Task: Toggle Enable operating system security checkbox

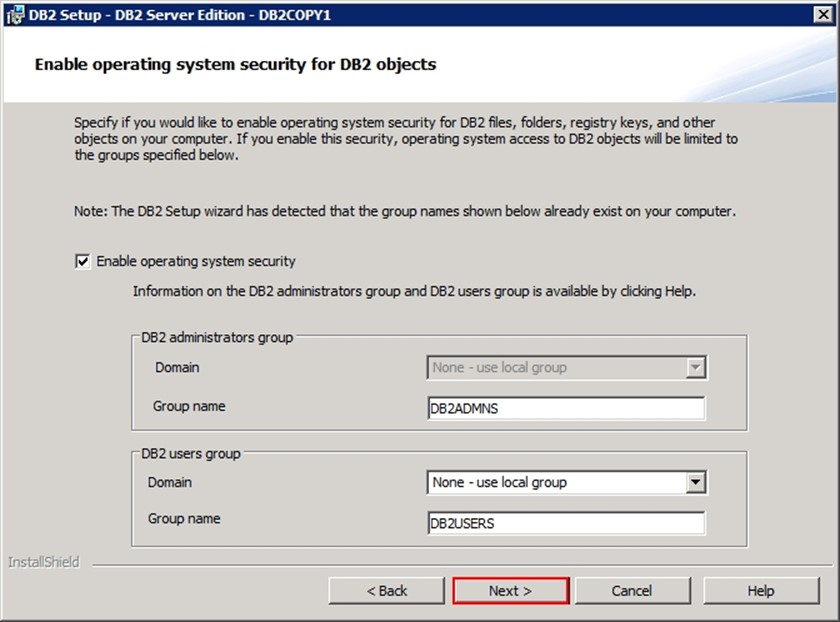Action: click(x=82, y=261)
